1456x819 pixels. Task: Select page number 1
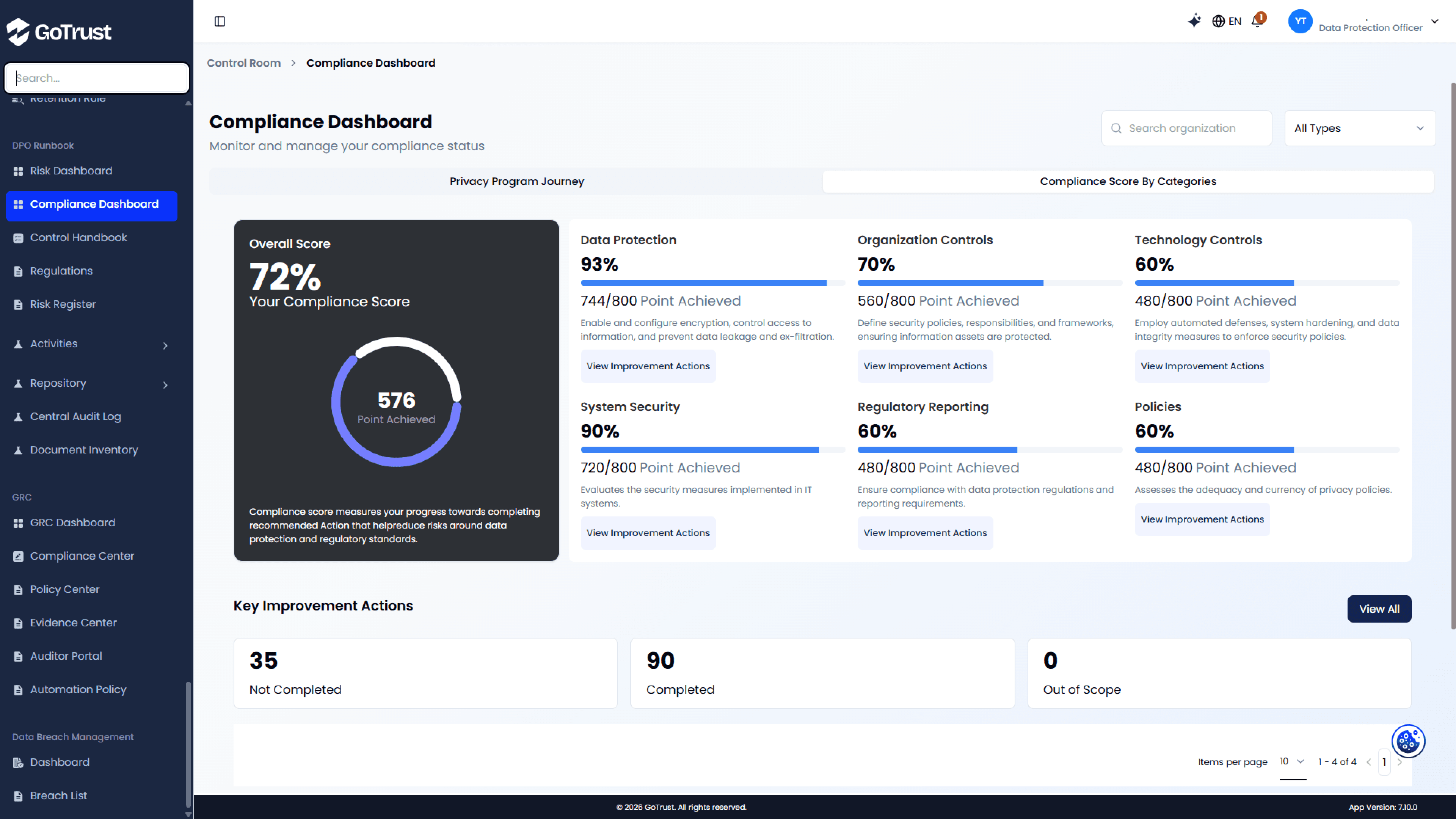(1384, 762)
